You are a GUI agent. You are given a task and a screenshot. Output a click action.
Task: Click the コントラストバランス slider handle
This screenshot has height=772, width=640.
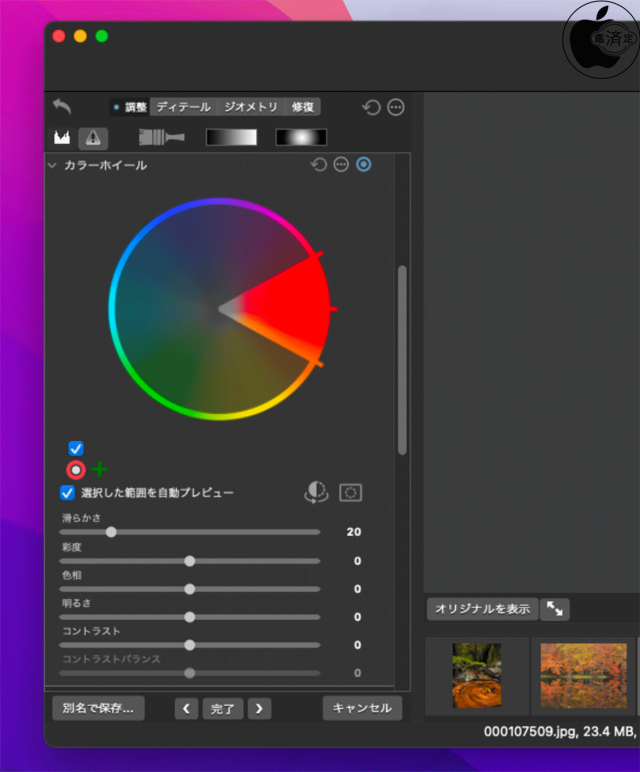(x=190, y=674)
